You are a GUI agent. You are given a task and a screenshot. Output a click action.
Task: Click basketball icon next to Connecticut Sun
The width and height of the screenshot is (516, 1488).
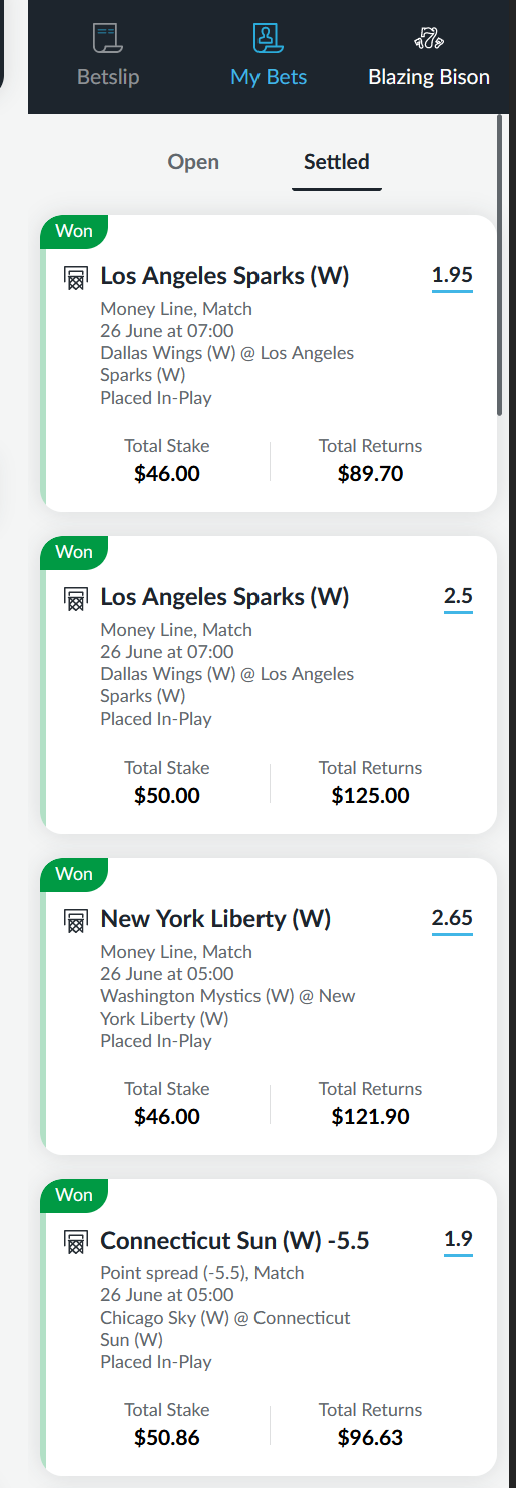click(x=76, y=1242)
